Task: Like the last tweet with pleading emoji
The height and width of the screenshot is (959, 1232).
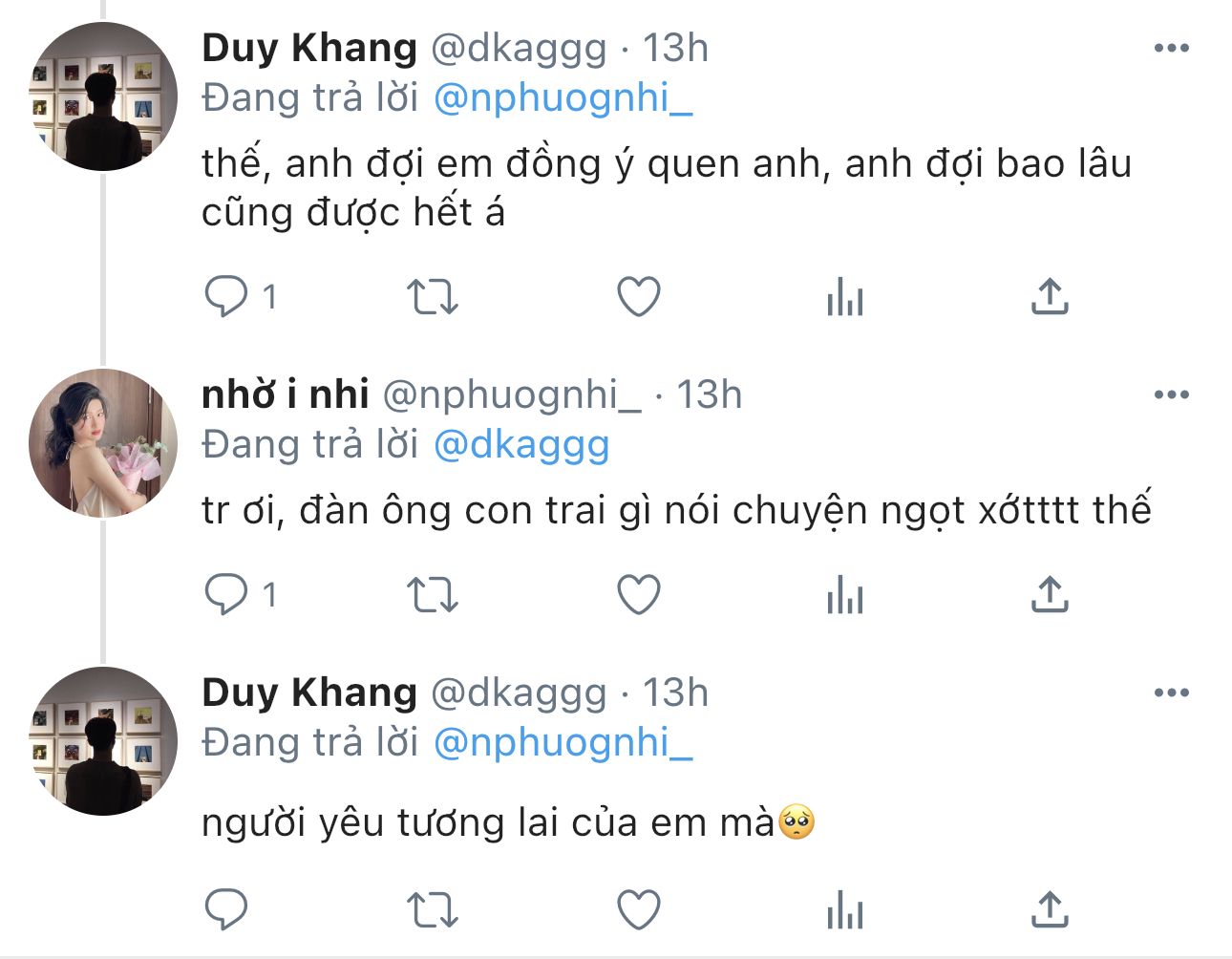Action: click(x=639, y=909)
